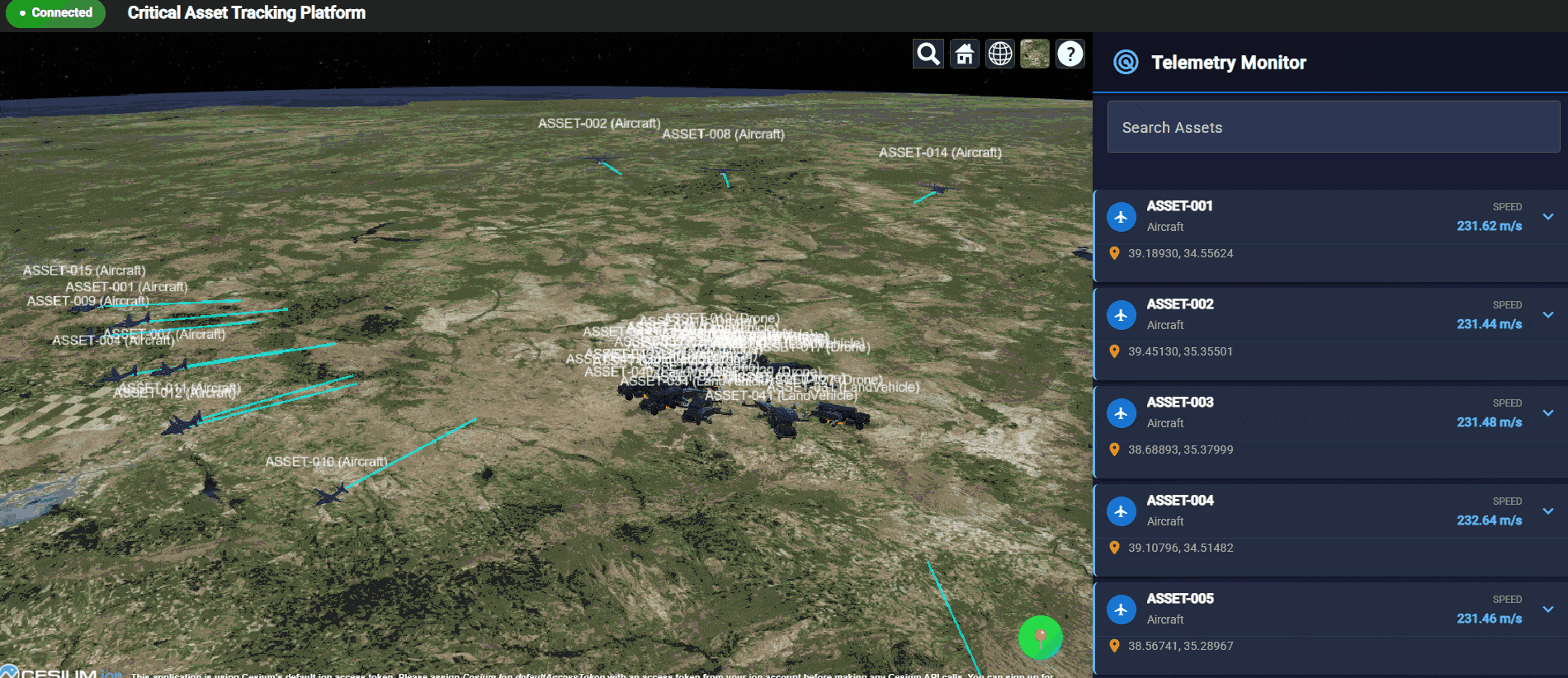Click the Telemetry Monitor heading
The image size is (1568, 678).
[1229, 63]
